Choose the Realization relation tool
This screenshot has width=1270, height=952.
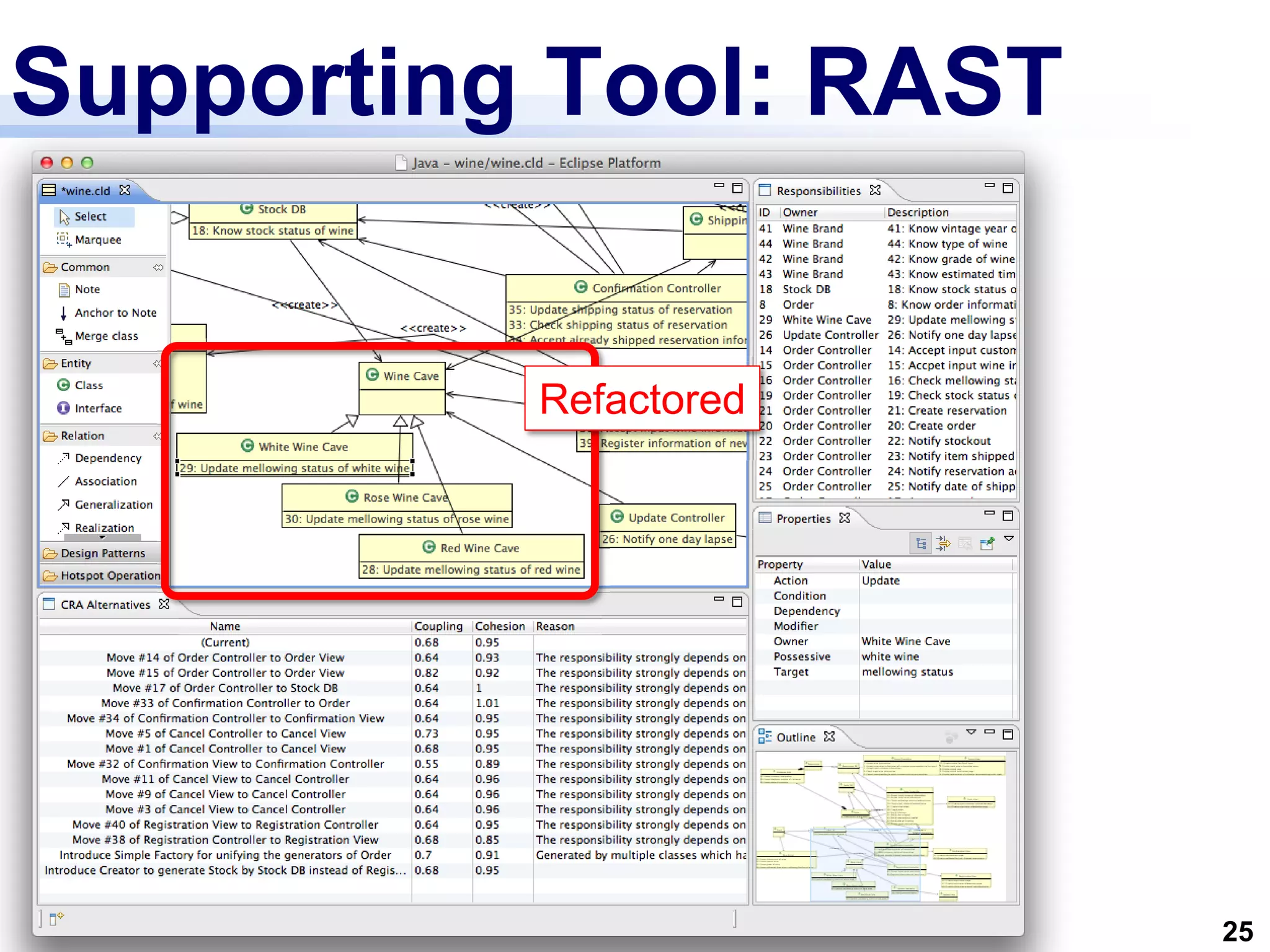tap(97, 527)
